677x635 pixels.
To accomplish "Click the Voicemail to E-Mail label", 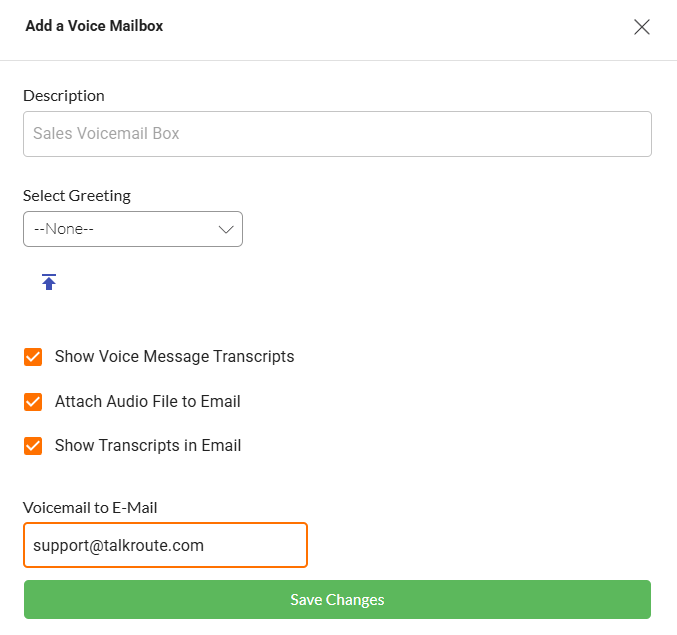I will tap(90, 508).
